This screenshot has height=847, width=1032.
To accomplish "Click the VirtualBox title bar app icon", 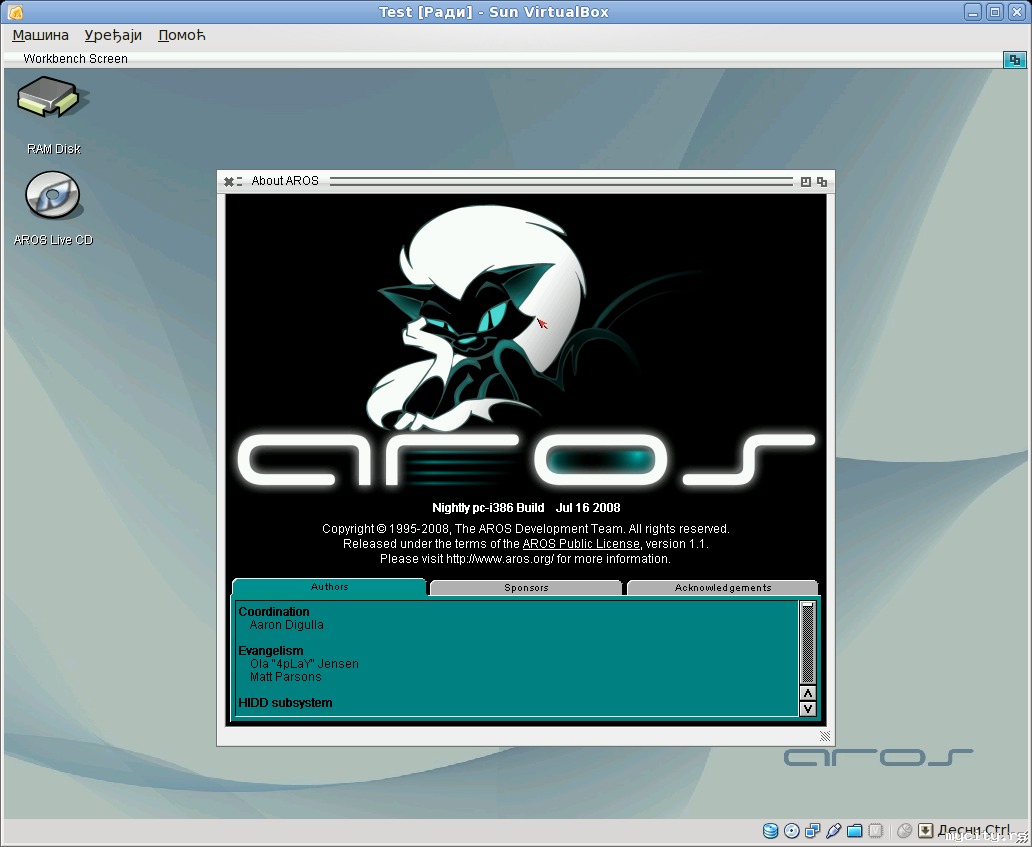I will click(15, 12).
